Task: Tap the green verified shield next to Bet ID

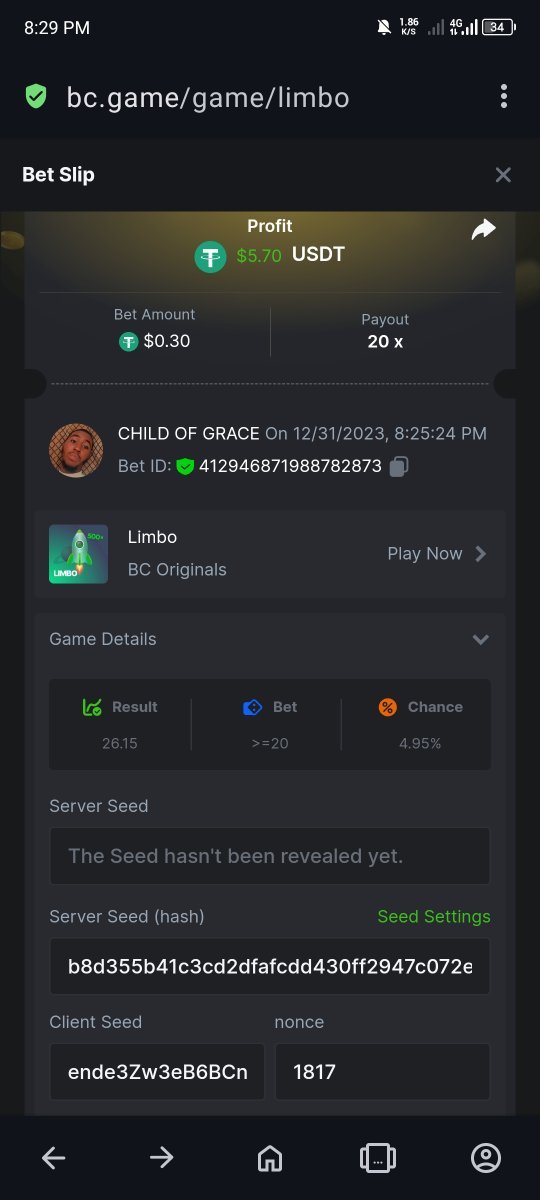Action: click(185, 466)
